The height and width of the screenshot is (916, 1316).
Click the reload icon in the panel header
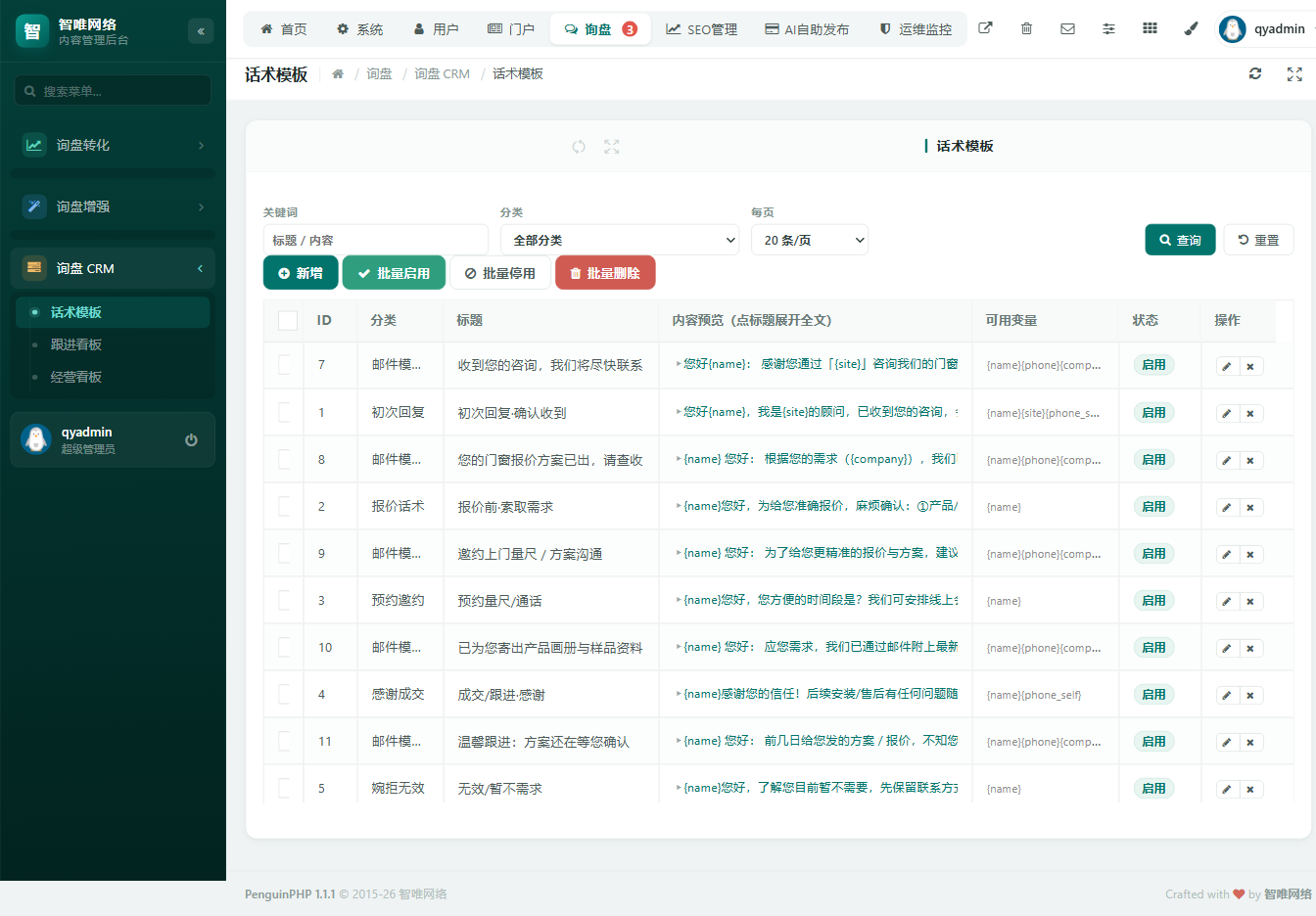point(579,147)
